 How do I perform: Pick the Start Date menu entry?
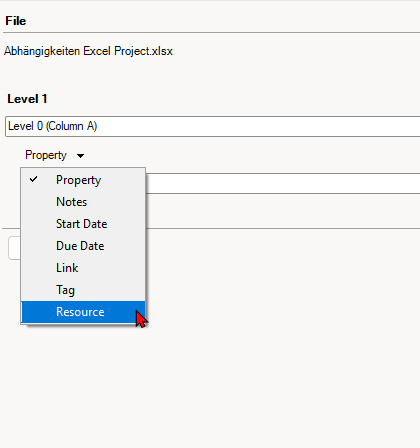coord(83,224)
